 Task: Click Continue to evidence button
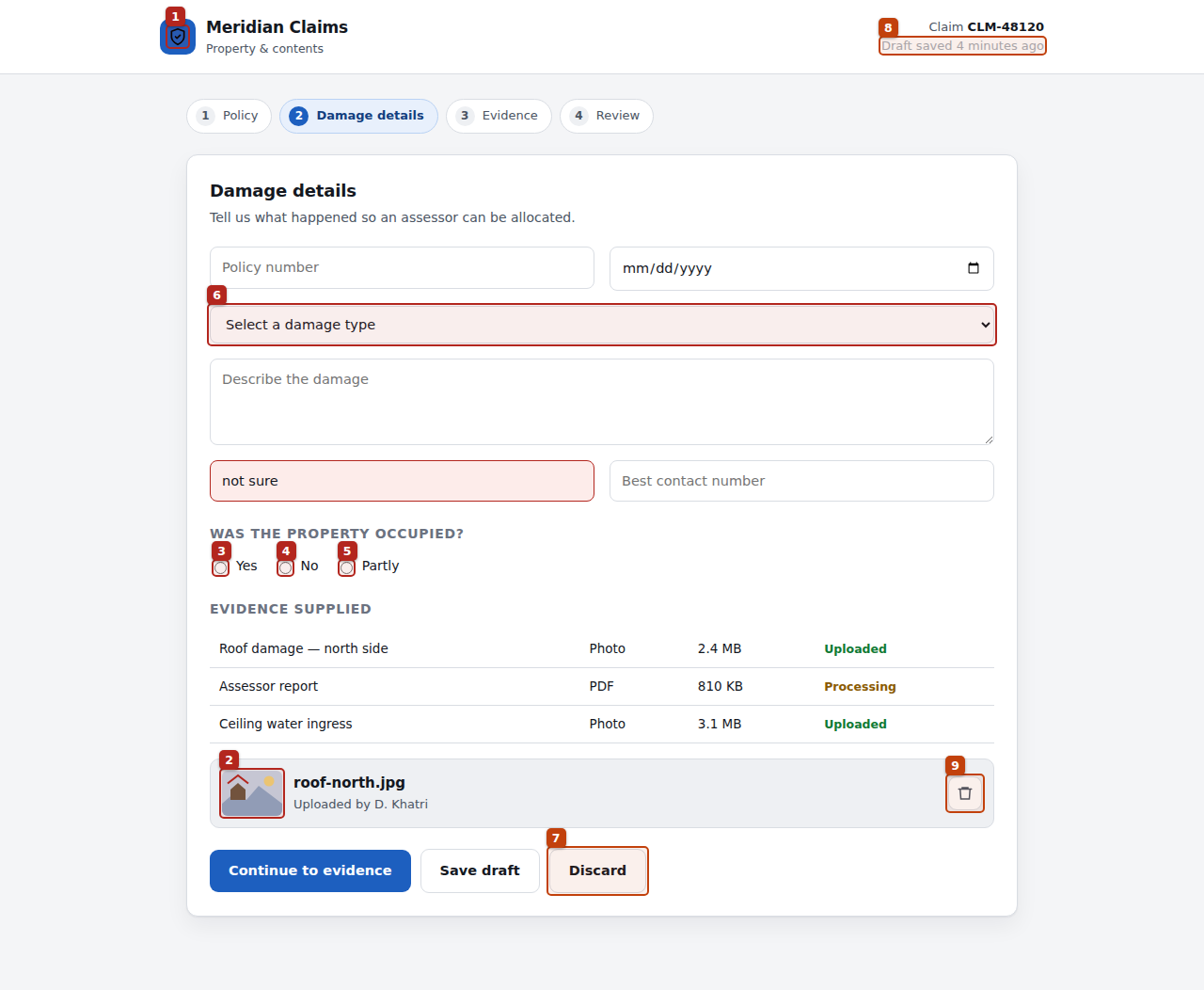click(x=310, y=870)
